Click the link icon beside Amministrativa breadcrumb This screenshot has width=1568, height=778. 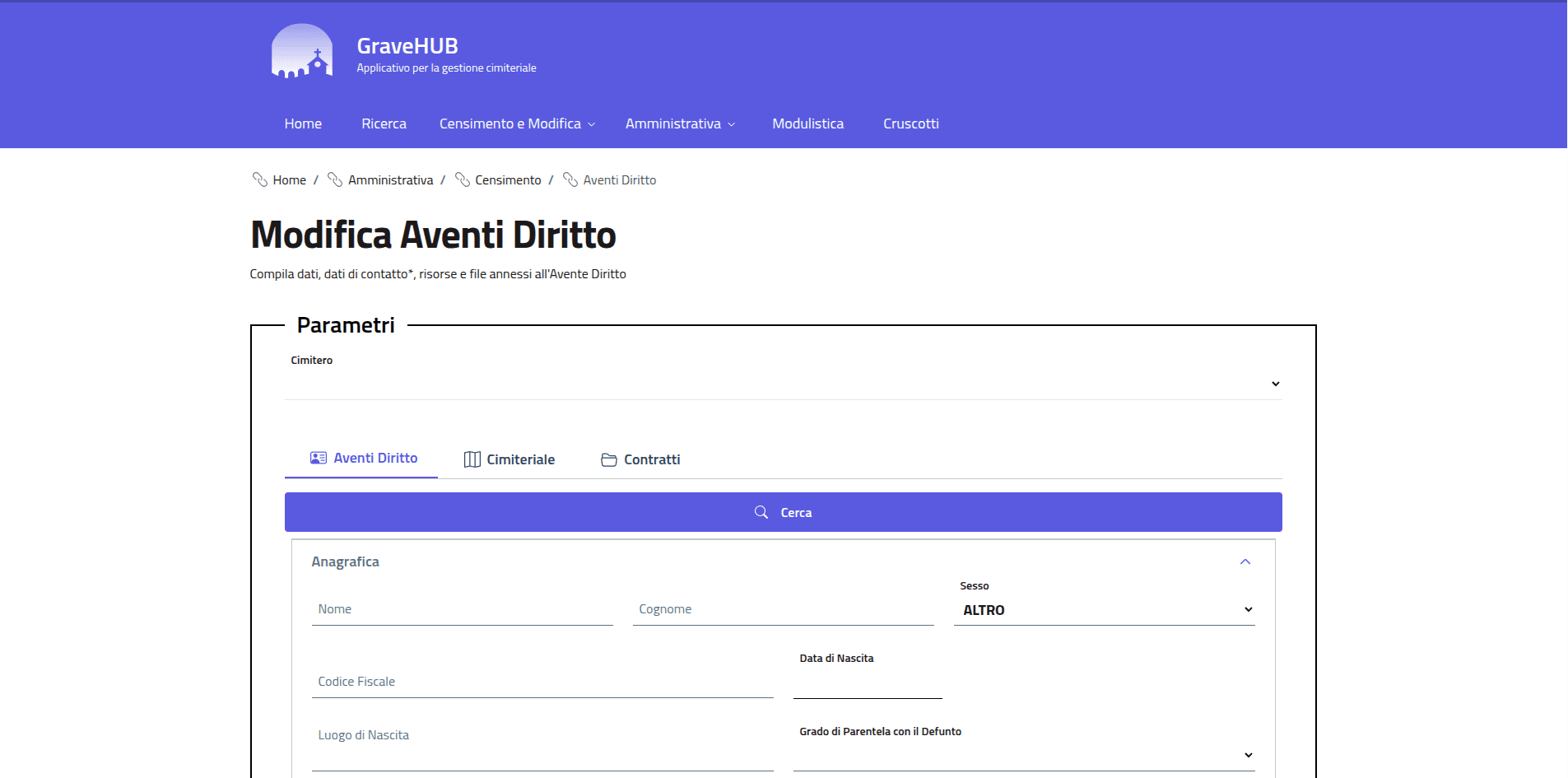[x=334, y=179]
